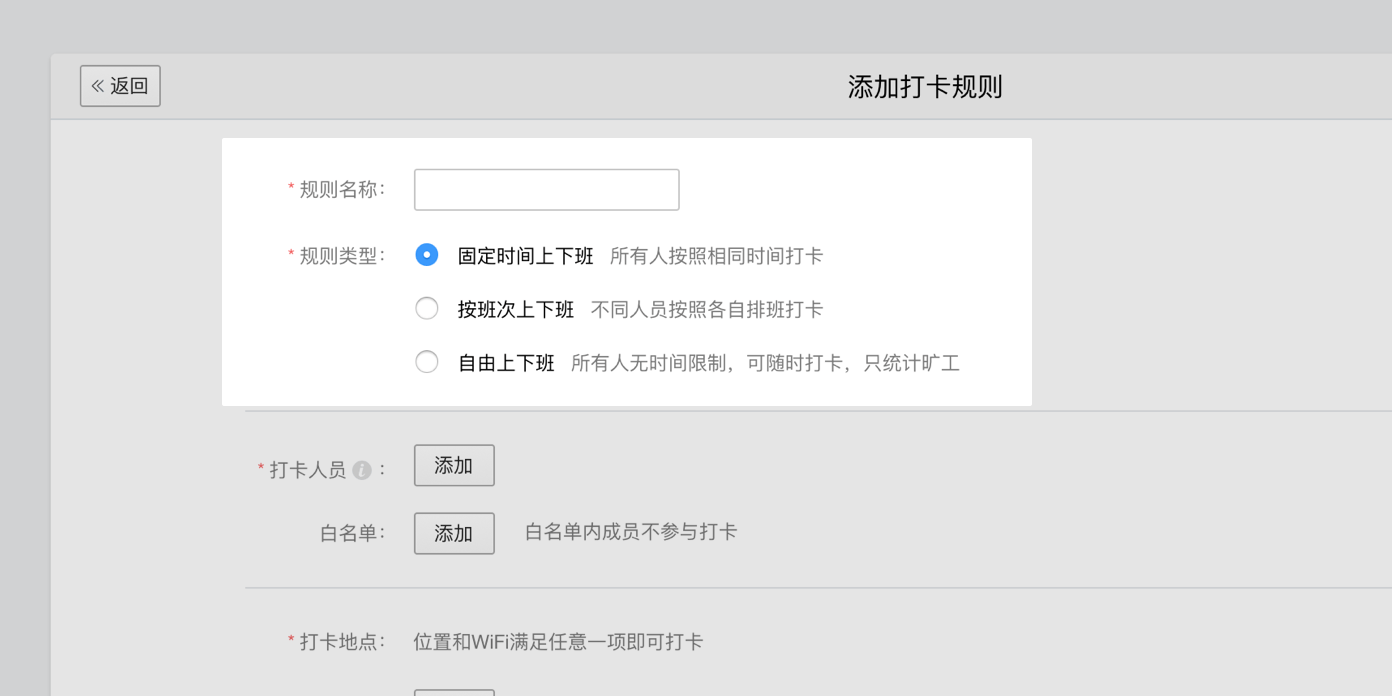Image resolution: width=1392 pixels, height=696 pixels.
Task: Click hint text 白名单内成员不参与打卡
Action: click(631, 532)
